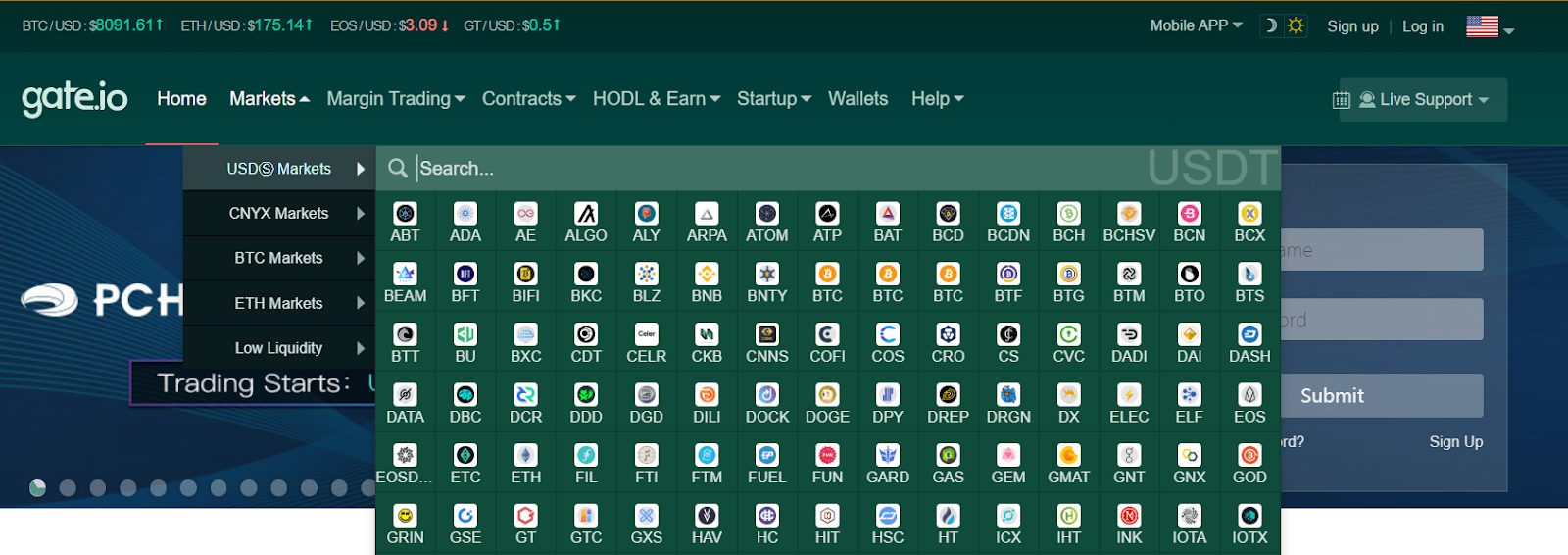Select the ATOM coin icon
This screenshot has height=555, width=1568.
tap(767, 214)
